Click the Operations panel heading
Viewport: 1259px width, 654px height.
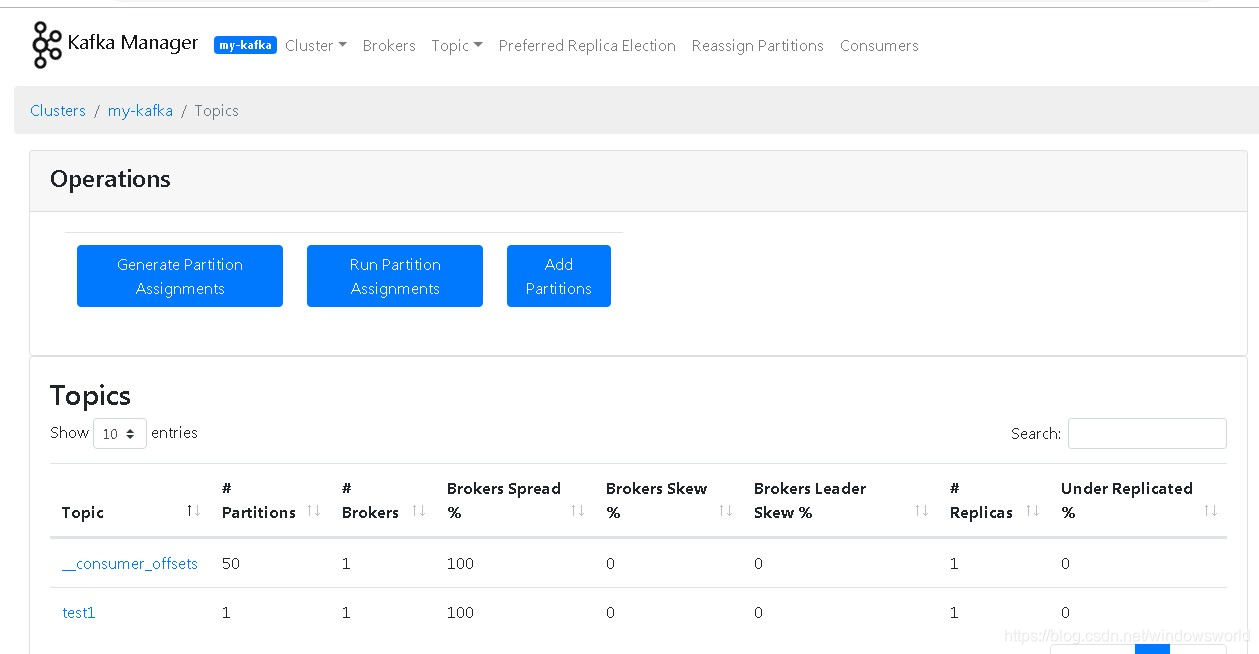110,179
